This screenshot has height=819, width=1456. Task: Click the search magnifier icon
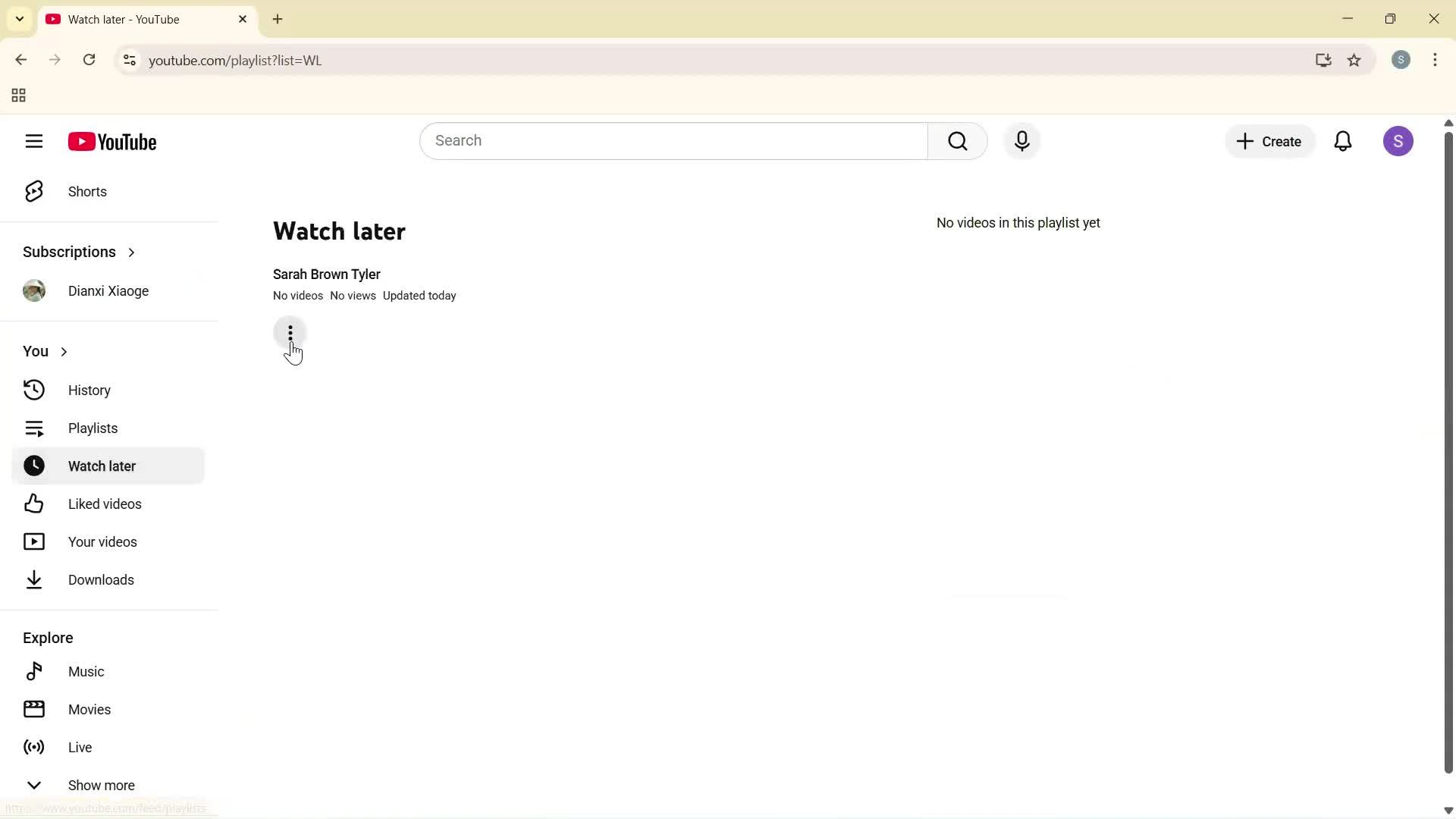958,141
